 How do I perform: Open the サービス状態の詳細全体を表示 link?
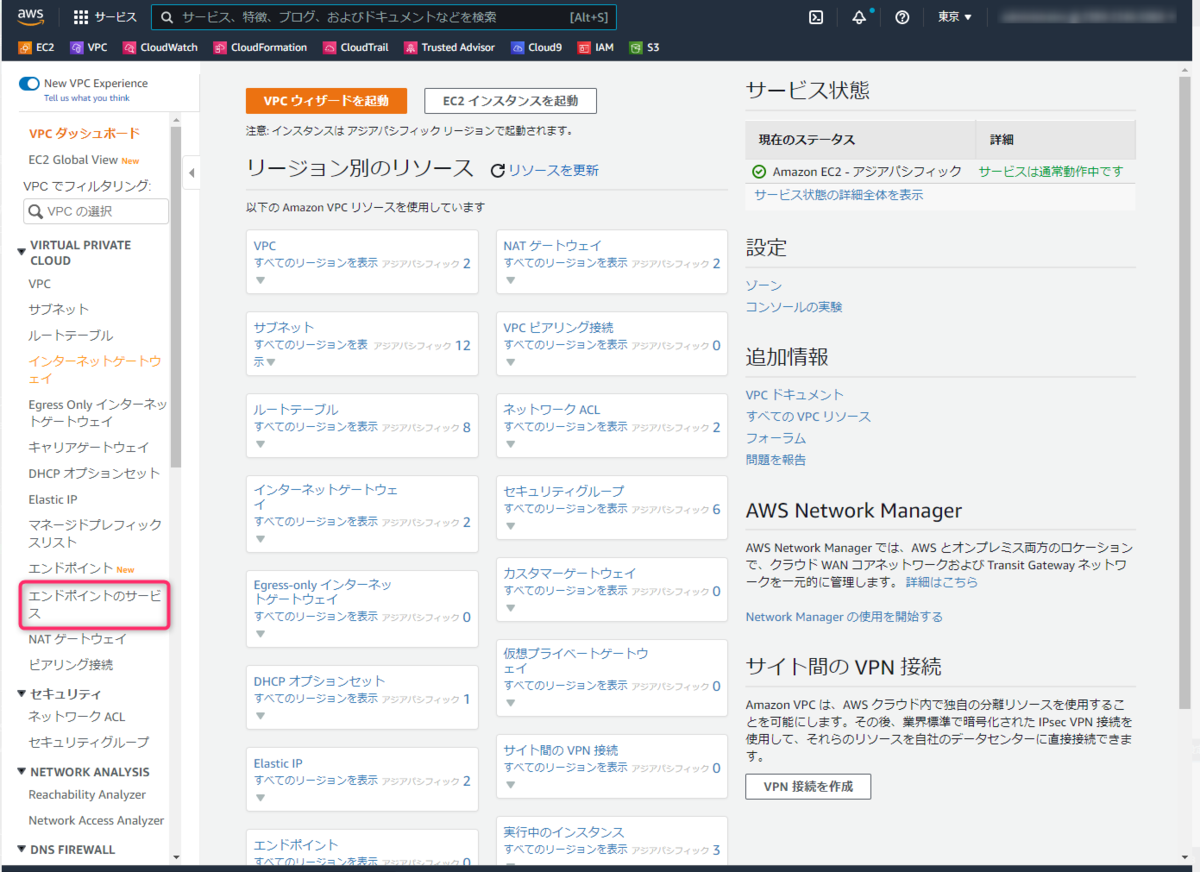tap(838, 195)
